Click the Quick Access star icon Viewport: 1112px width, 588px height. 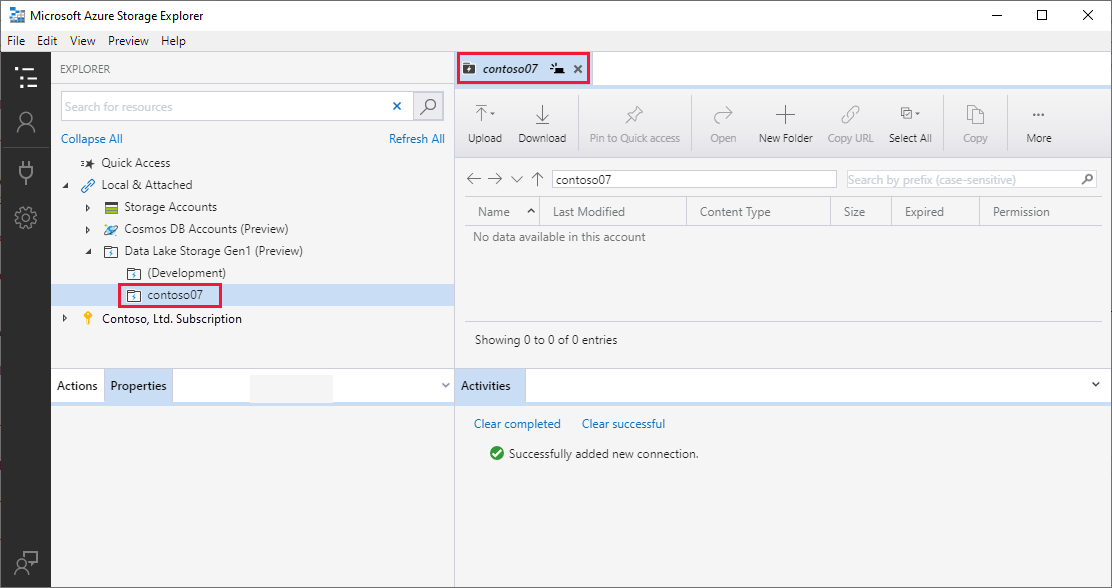point(87,163)
